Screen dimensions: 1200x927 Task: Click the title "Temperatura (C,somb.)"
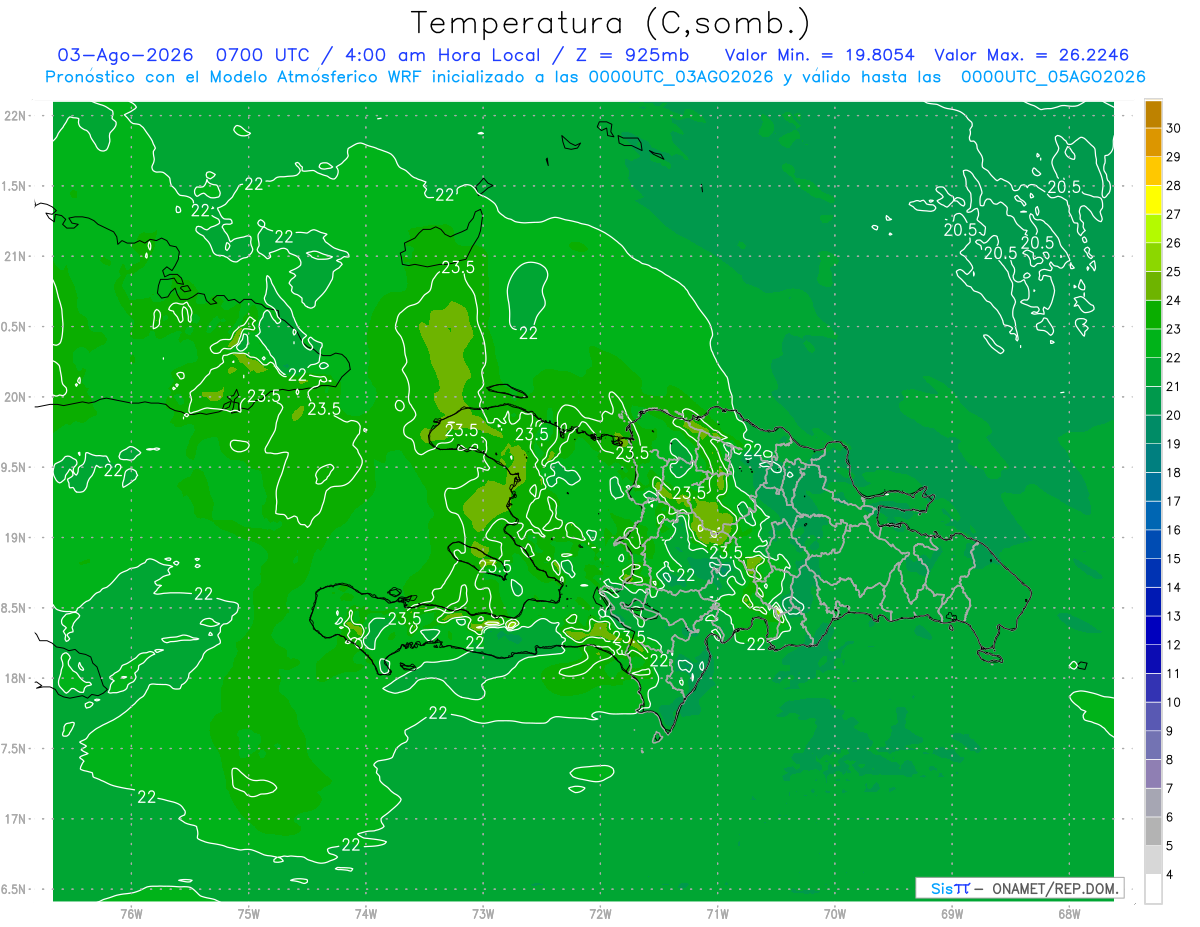pos(611,23)
